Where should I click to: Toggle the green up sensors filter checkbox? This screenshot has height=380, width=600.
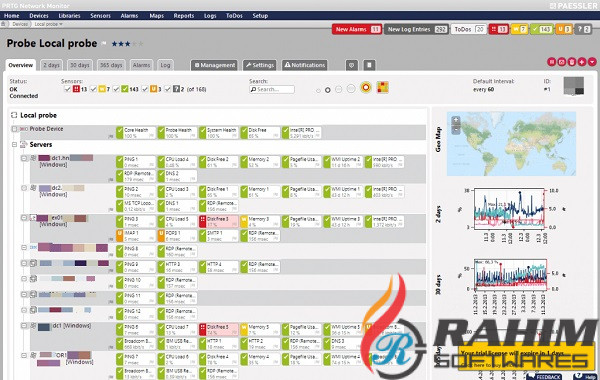(x=116, y=89)
